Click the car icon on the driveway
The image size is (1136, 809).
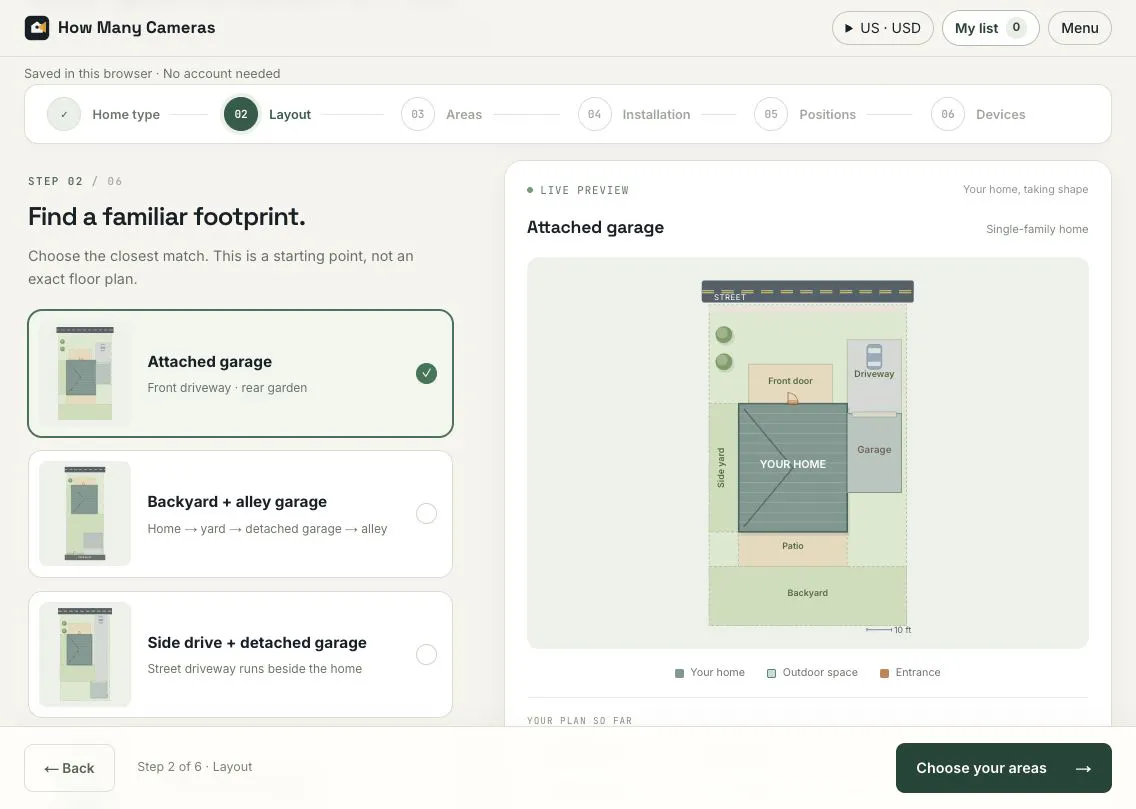[x=874, y=356]
